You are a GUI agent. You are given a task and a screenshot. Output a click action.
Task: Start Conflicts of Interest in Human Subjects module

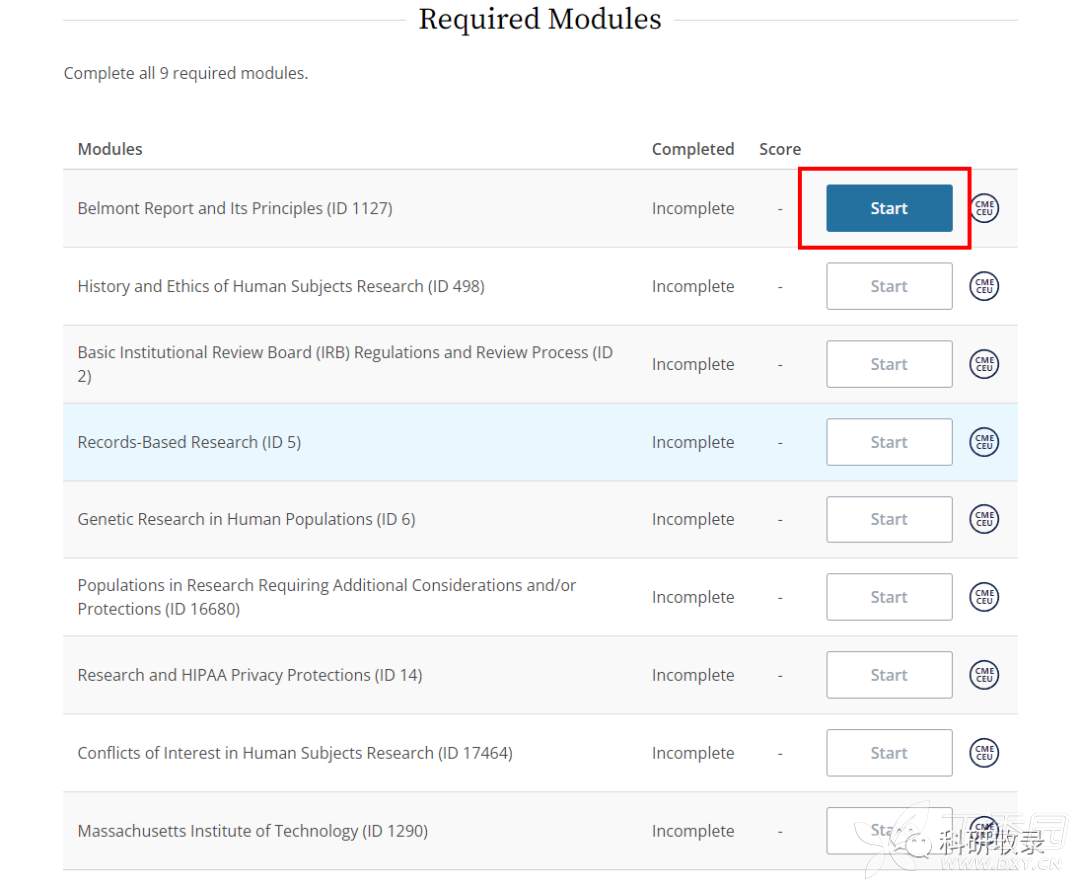(888, 753)
